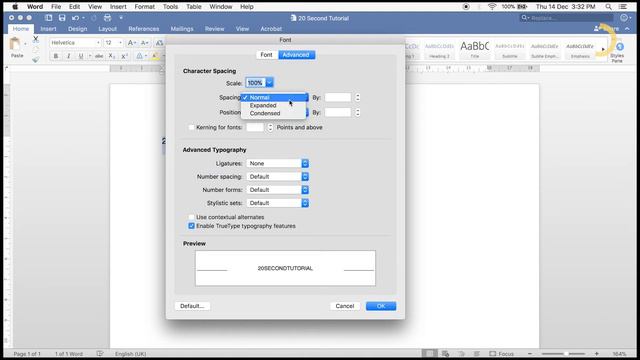This screenshot has width=640, height=360.
Task: Open the Scale percentage dropdown
Action: click(269, 83)
